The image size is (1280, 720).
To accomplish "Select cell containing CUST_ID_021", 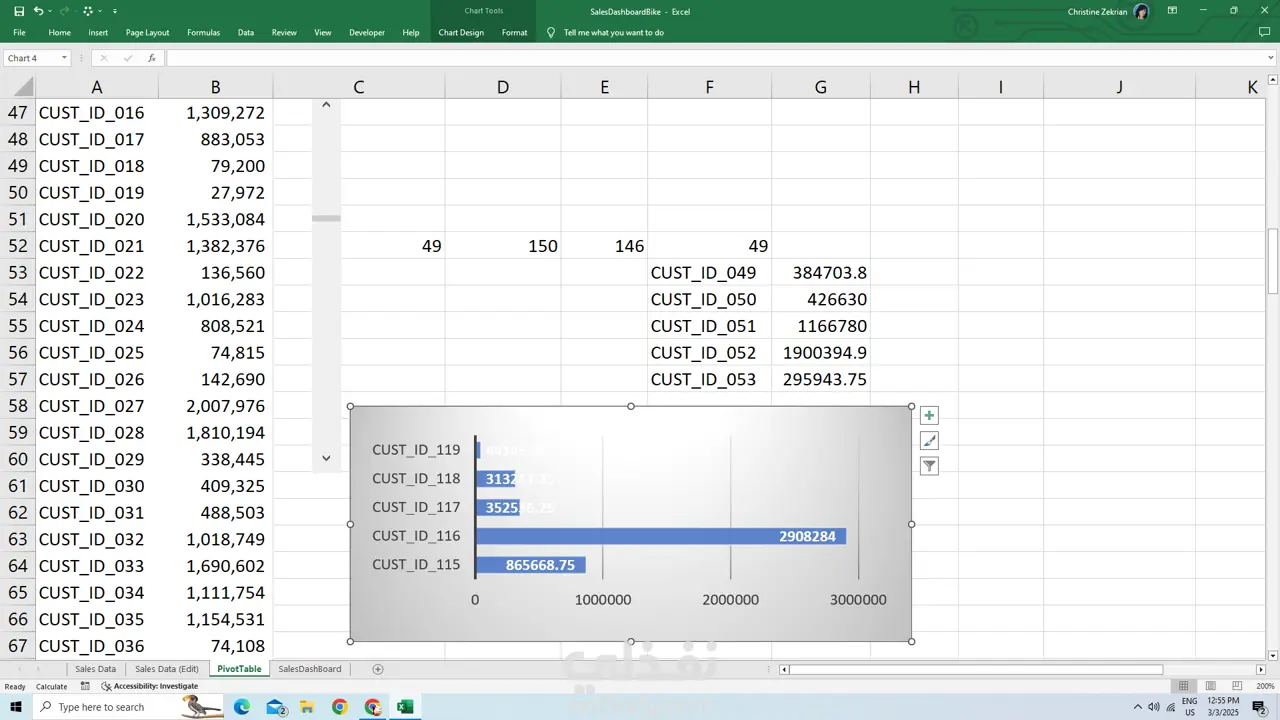I will [97, 246].
